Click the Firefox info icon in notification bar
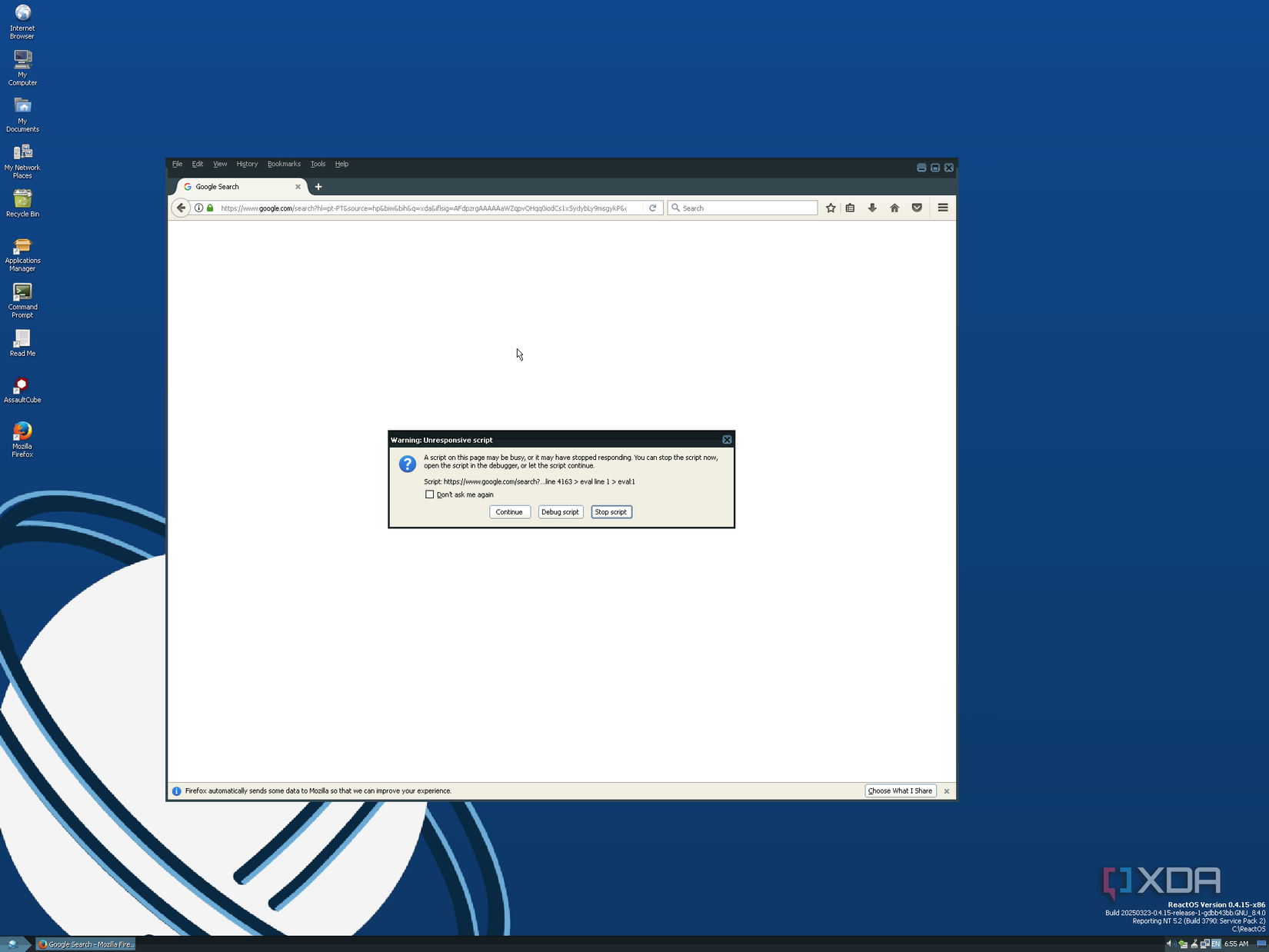 176,791
